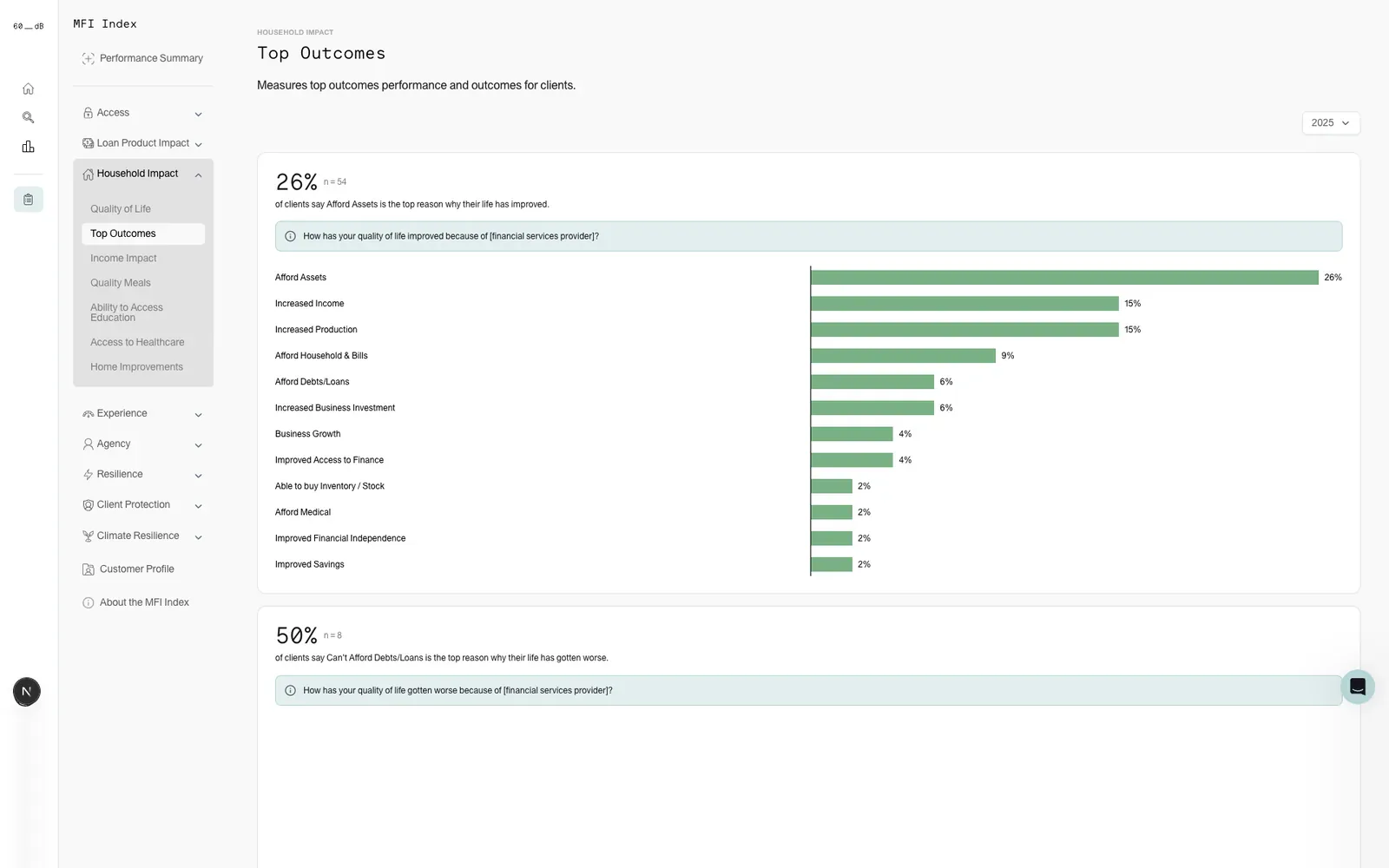Image resolution: width=1389 pixels, height=868 pixels.
Task: Expand the Access section chevron
Action: tap(198, 115)
